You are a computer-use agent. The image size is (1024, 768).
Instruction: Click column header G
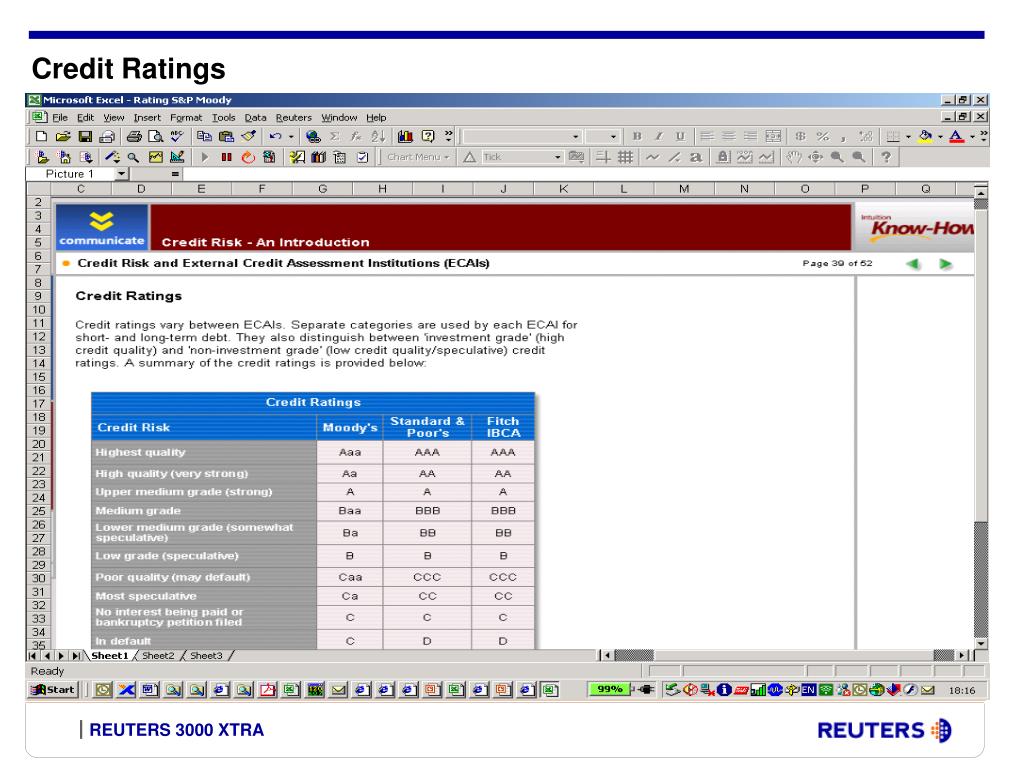click(x=323, y=189)
